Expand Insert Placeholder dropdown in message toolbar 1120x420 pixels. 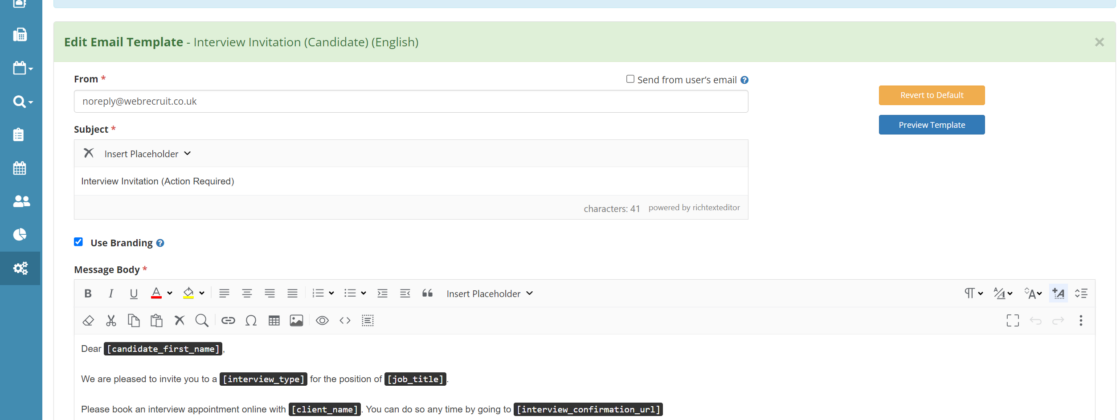pos(489,293)
